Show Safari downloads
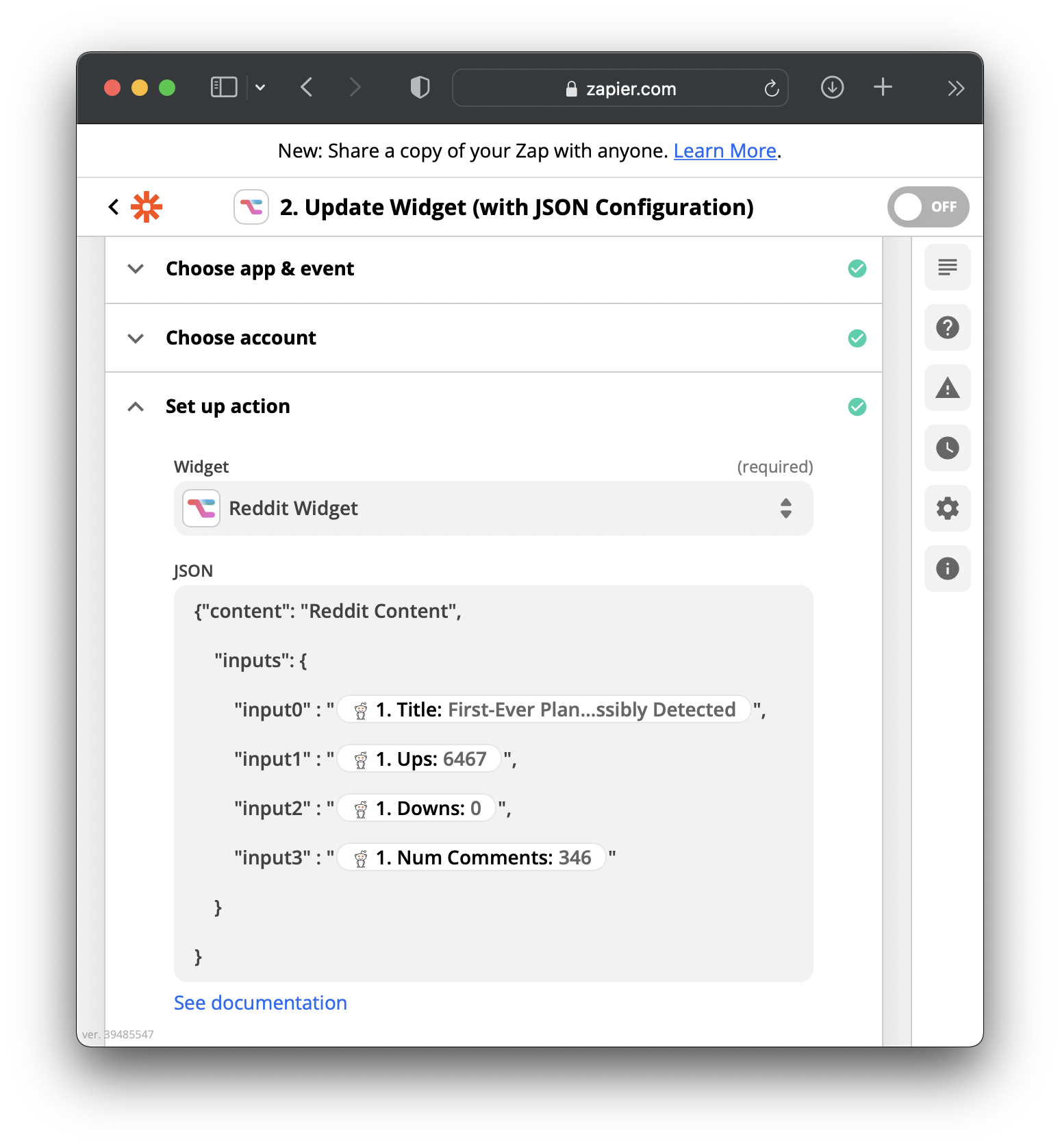The height and width of the screenshot is (1148, 1060). click(x=832, y=88)
